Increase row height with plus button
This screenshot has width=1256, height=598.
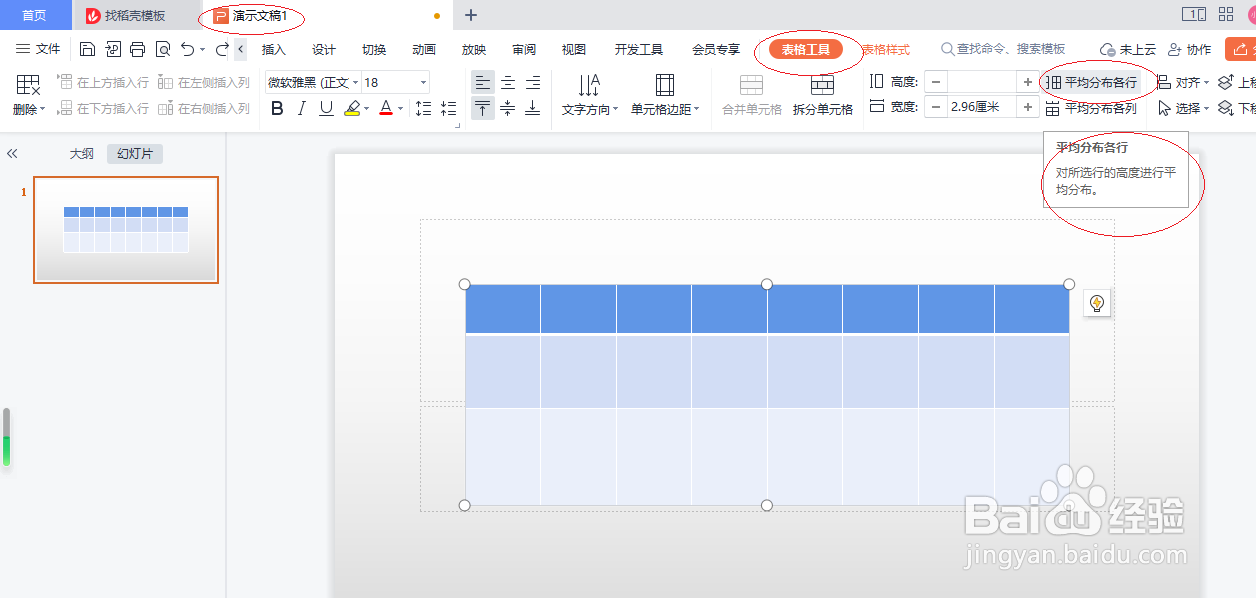pos(1028,82)
